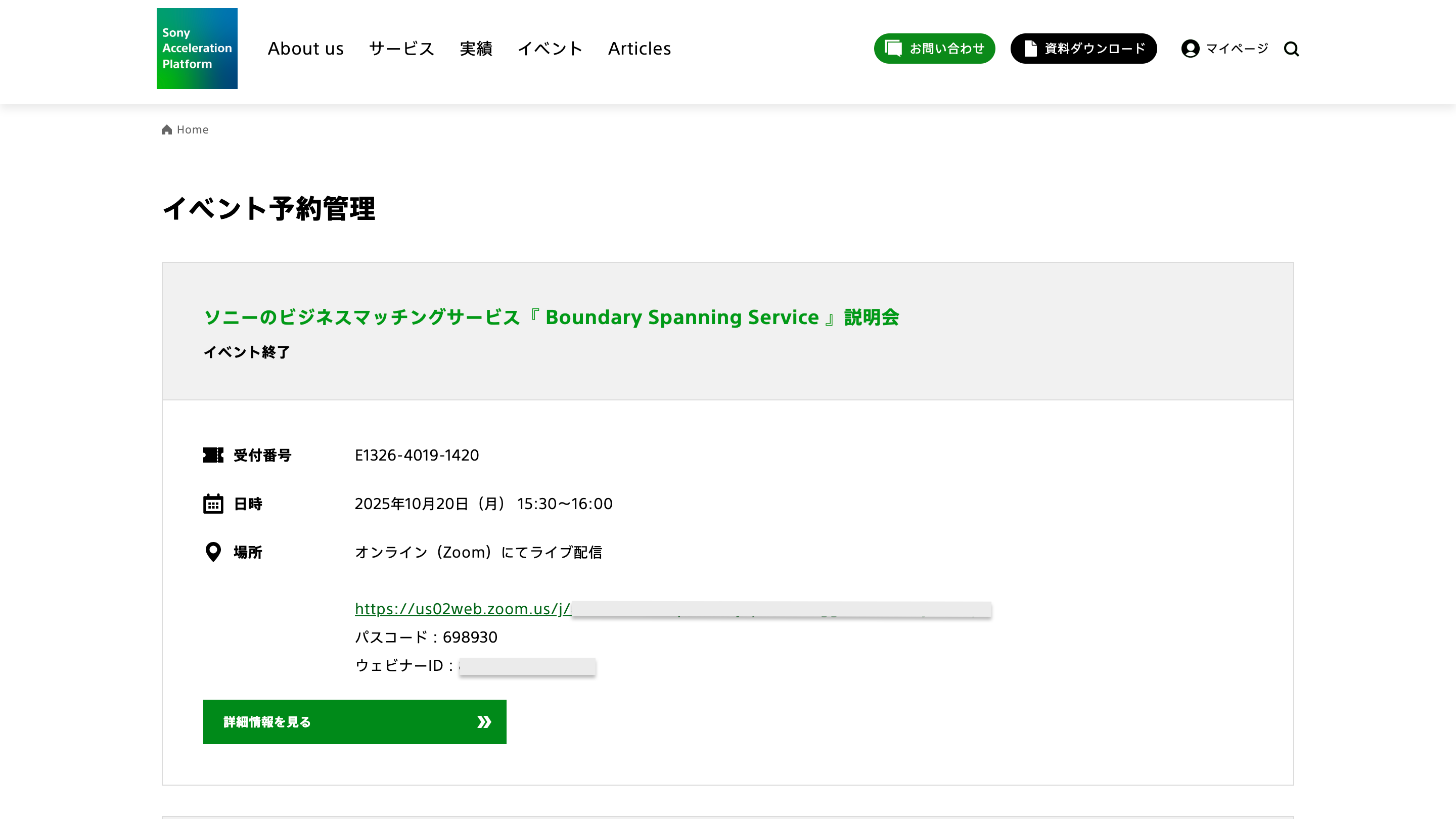Click the home icon in breadcrumb

pos(167,130)
